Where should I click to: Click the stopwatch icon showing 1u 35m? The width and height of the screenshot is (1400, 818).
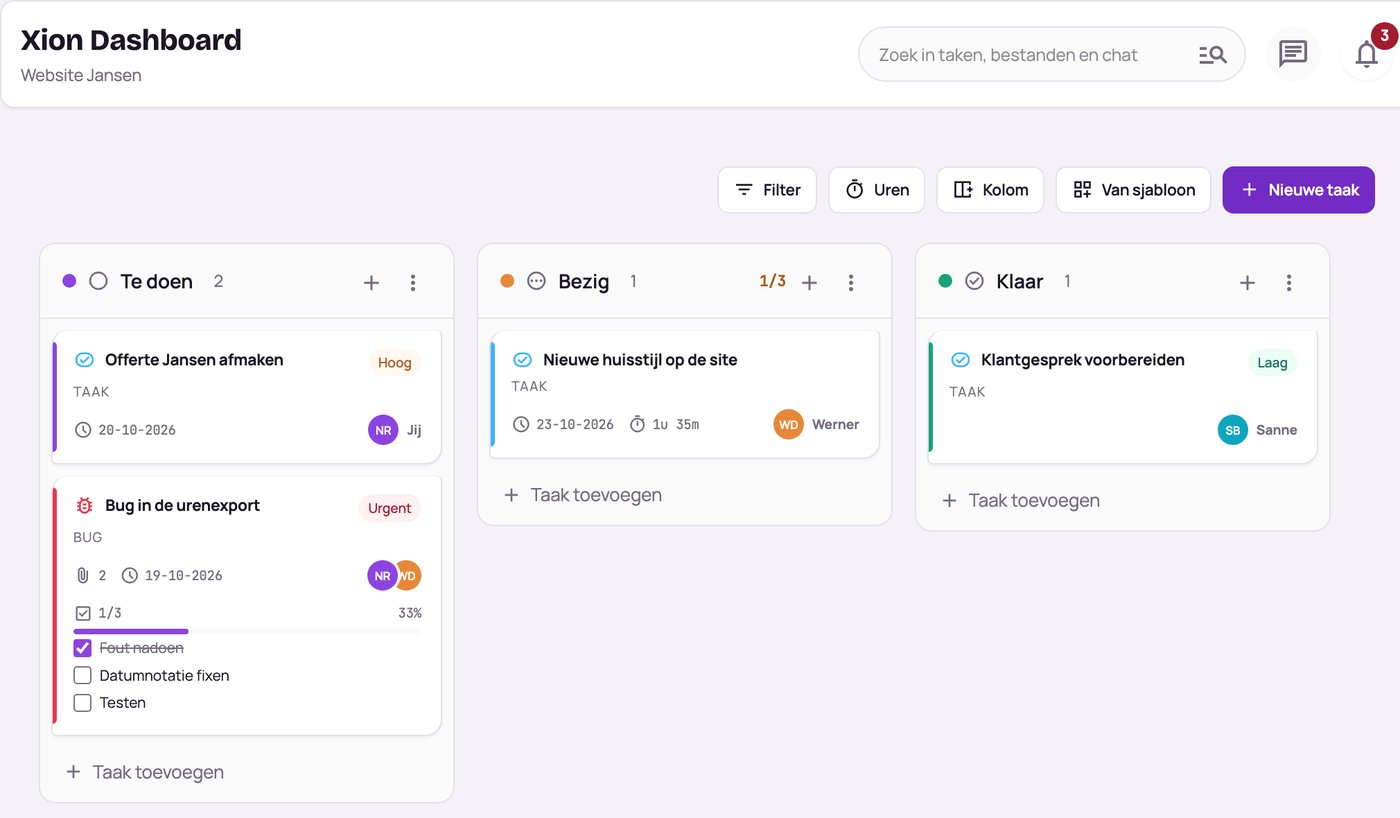[638, 424]
